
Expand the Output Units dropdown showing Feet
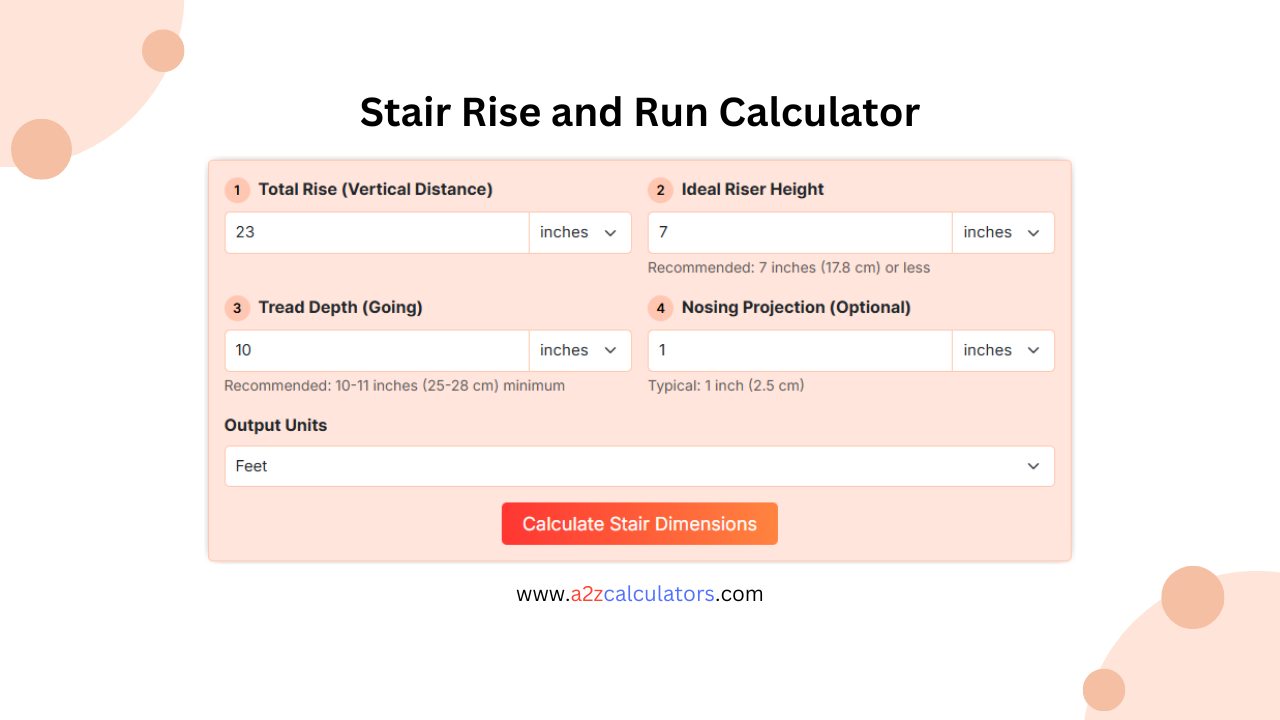pyautogui.click(x=640, y=466)
